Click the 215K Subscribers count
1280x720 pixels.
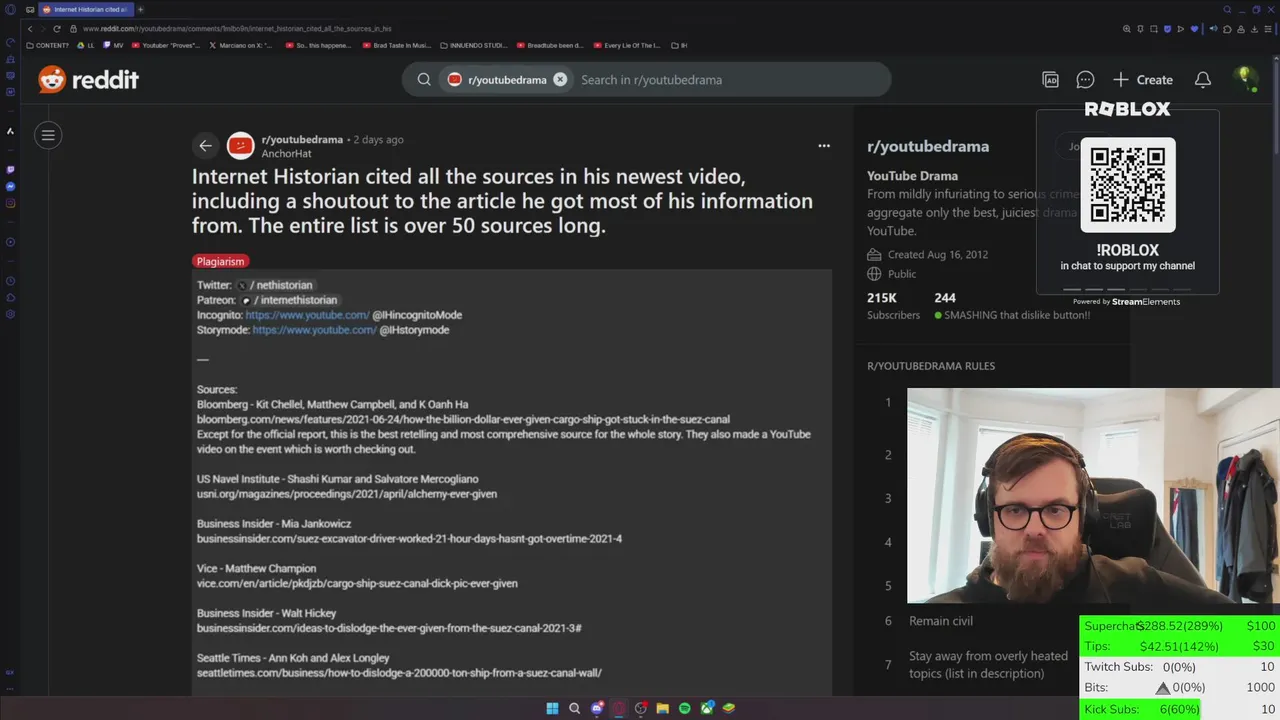[893, 306]
